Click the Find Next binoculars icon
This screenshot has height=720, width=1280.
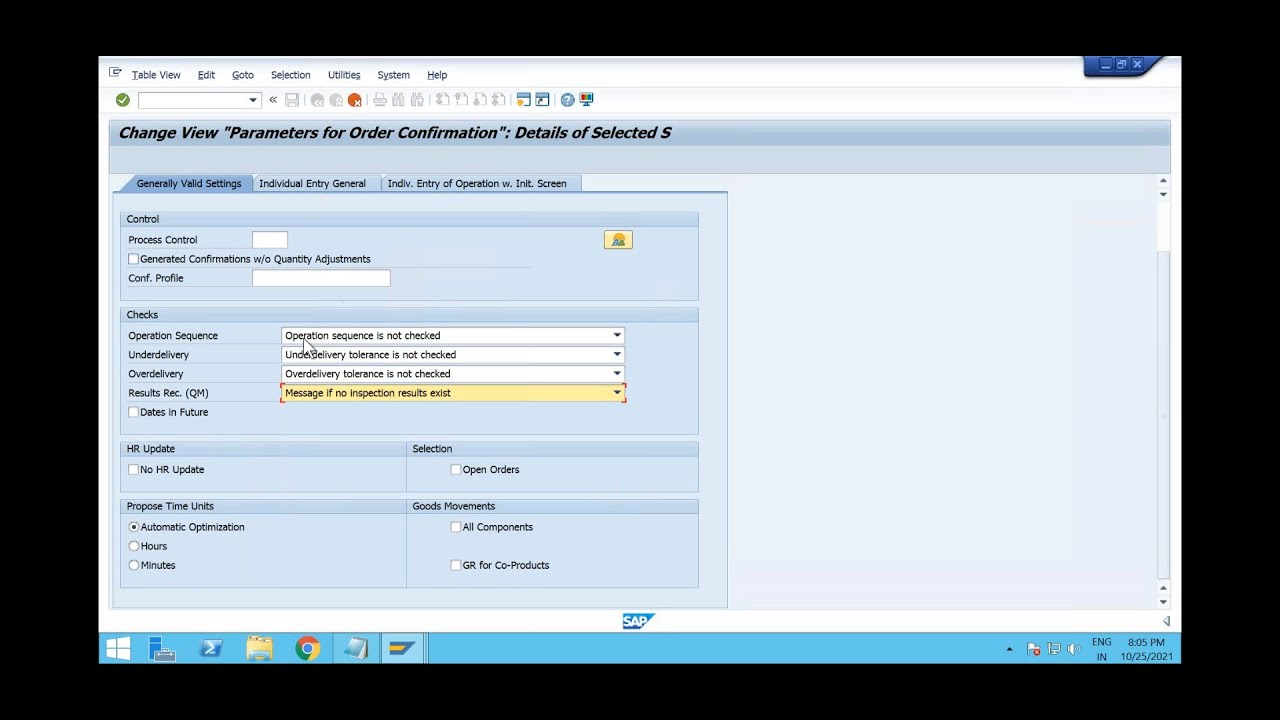pyautogui.click(x=417, y=100)
